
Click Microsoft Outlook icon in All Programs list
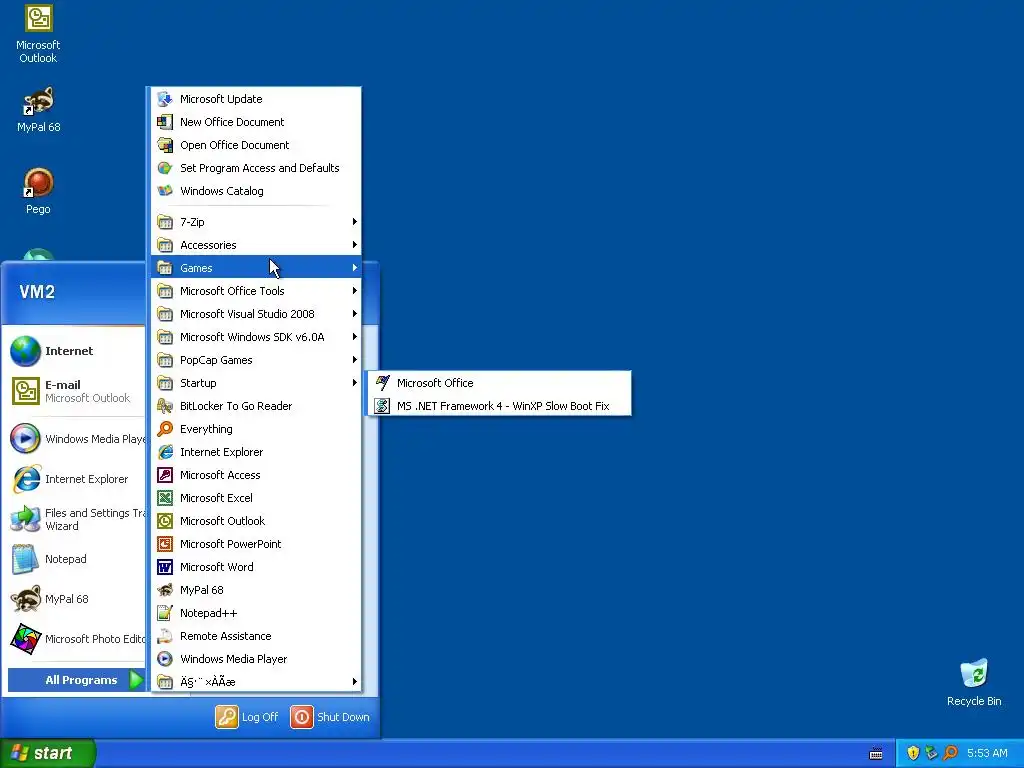(x=165, y=520)
